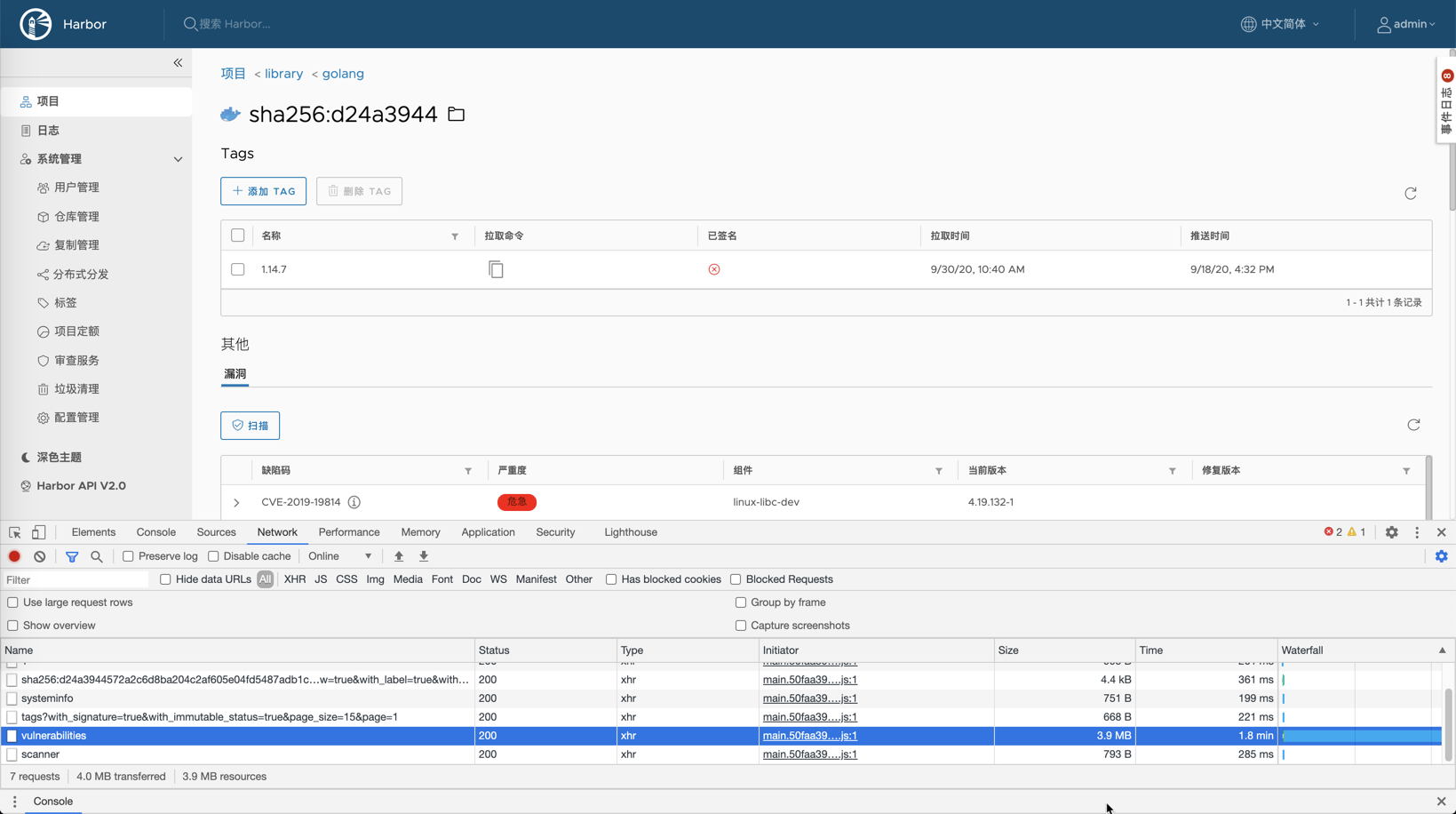This screenshot has height=814, width=1456.
Task: Stop recording the network log
Action: (x=14, y=556)
